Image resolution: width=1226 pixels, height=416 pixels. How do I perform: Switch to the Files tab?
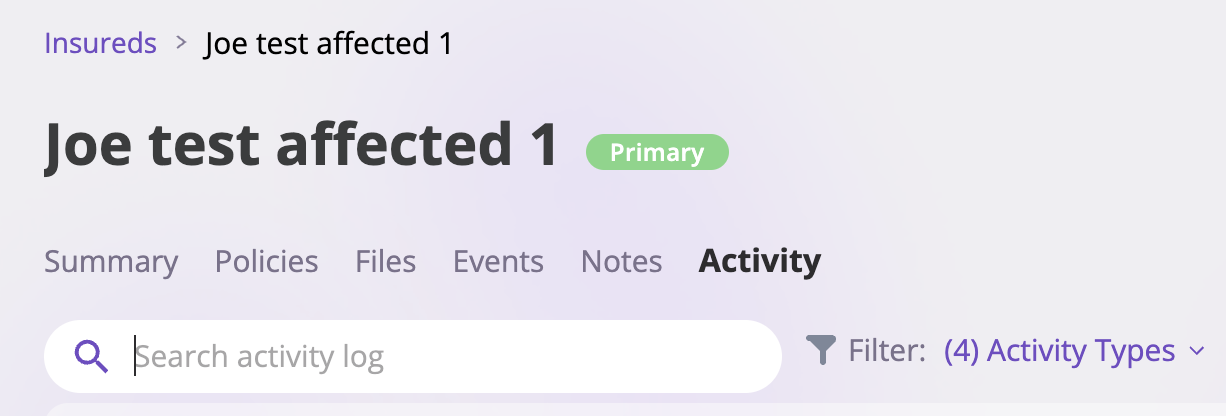pyautogui.click(x=385, y=262)
